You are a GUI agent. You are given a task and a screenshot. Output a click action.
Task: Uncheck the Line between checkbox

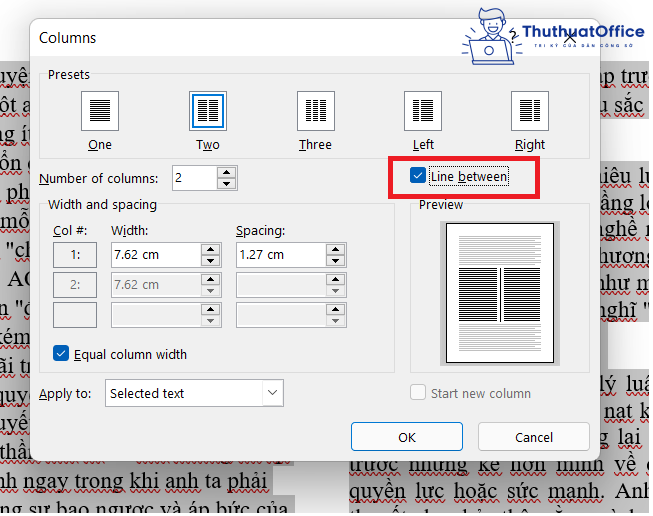(417, 176)
